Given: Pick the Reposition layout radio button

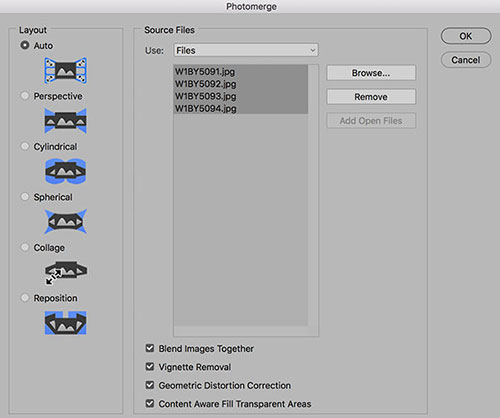Looking at the screenshot, I should pyautogui.click(x=25, y=298).
